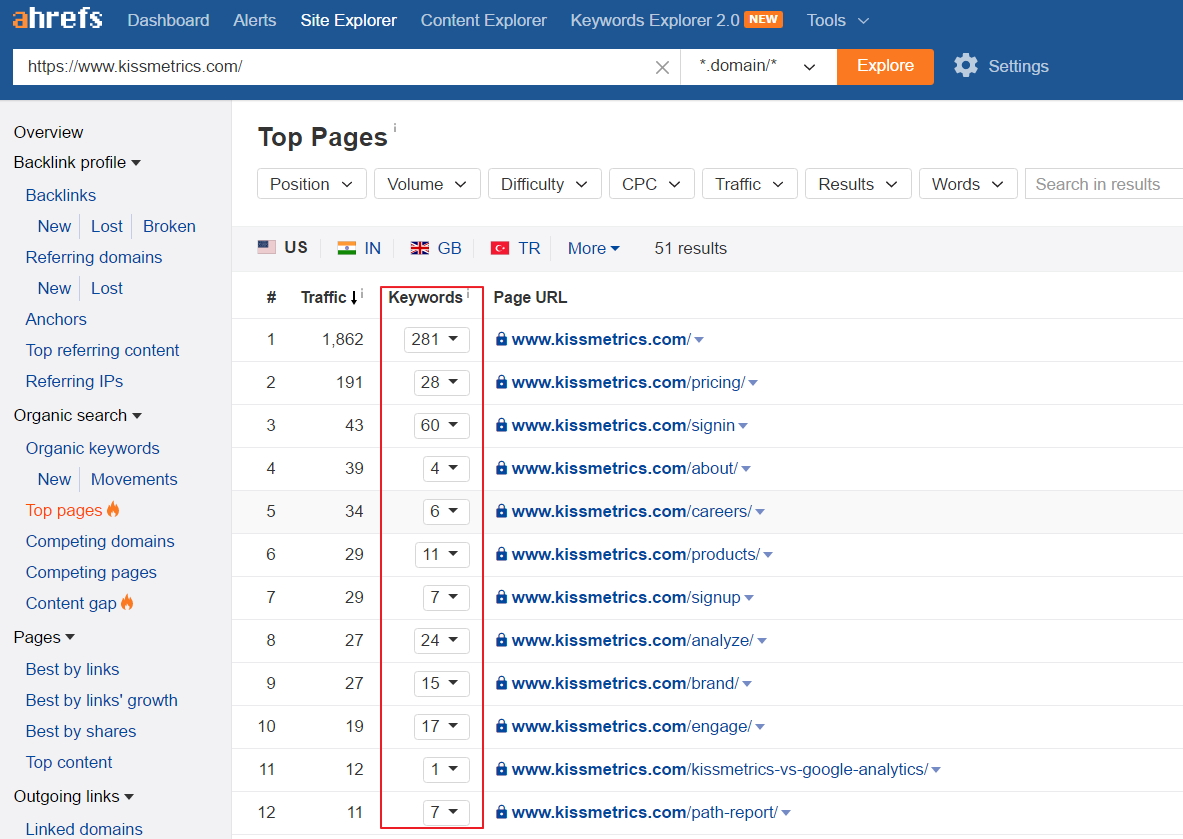The height and width of the screenshot is (839, 1183).
Task: Toggle the Traffic column sort arrow
Action: 355,297
